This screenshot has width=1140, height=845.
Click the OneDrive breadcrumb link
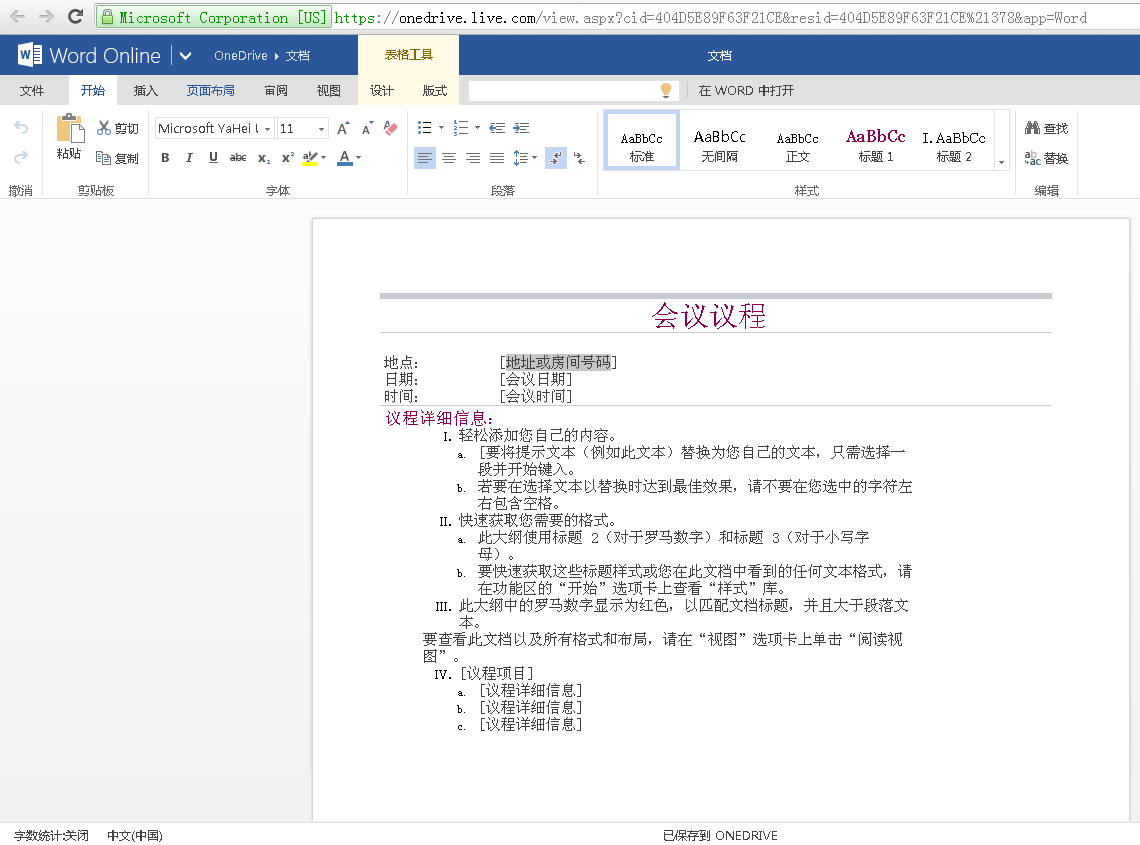pyautogui.click(x=241, y=56)
